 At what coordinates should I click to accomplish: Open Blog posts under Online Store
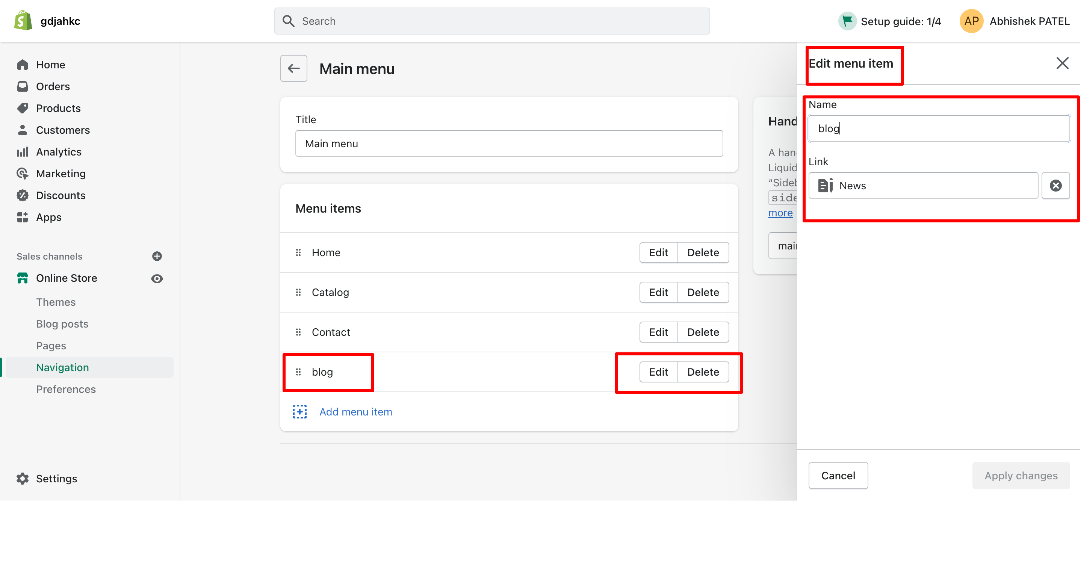coord(62,324)
